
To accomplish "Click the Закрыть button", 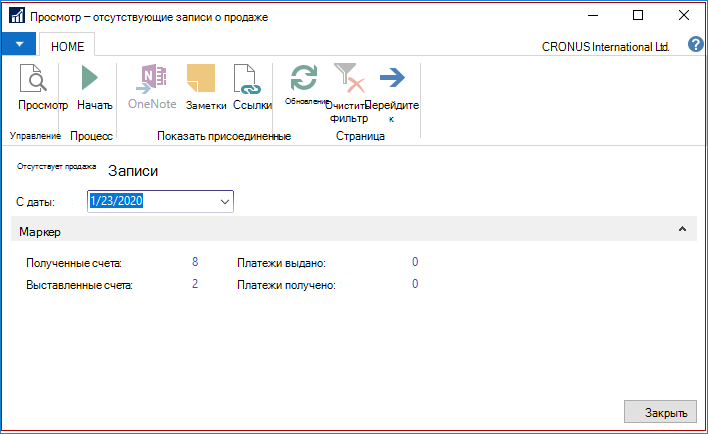I will 660,412.
